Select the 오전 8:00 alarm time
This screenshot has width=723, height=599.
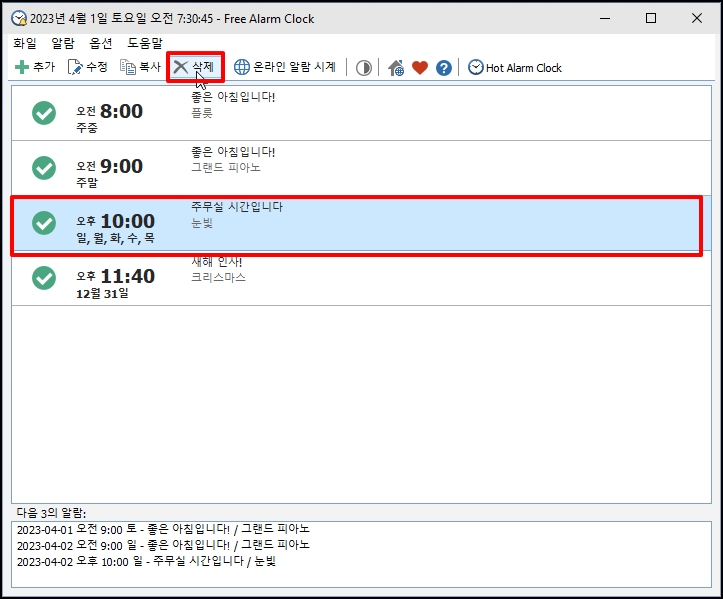110,111
